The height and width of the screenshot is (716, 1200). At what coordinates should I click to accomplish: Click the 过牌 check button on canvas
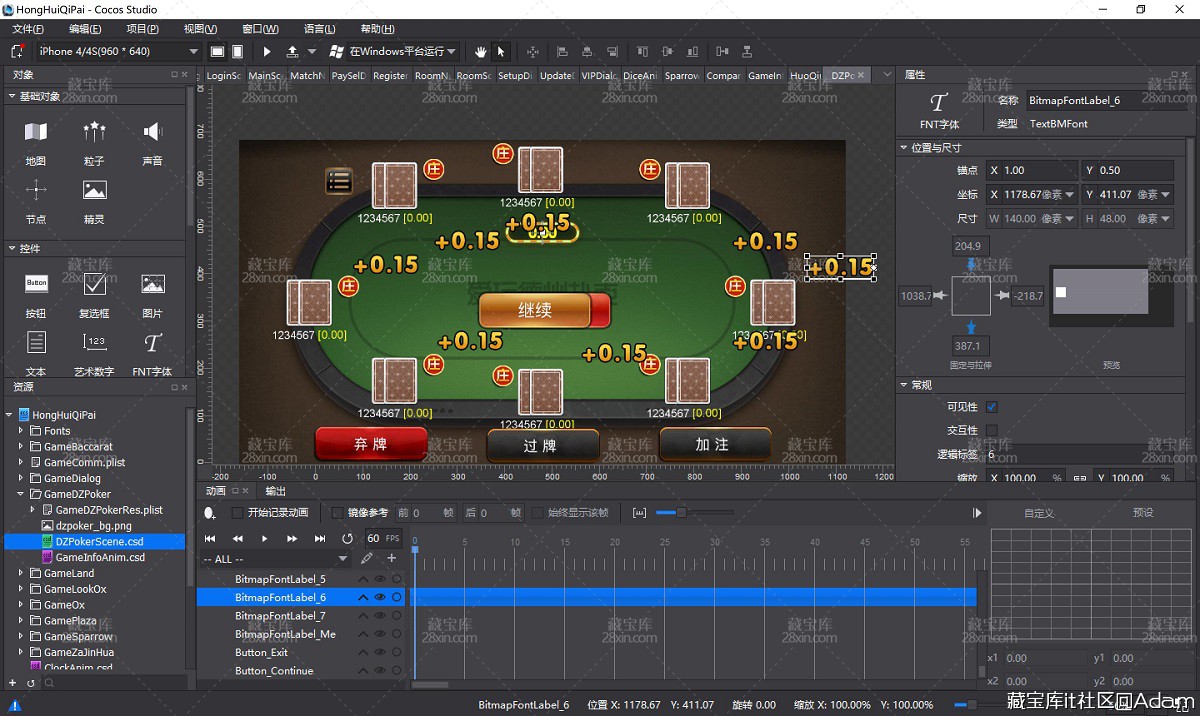[x=543, y=445]
